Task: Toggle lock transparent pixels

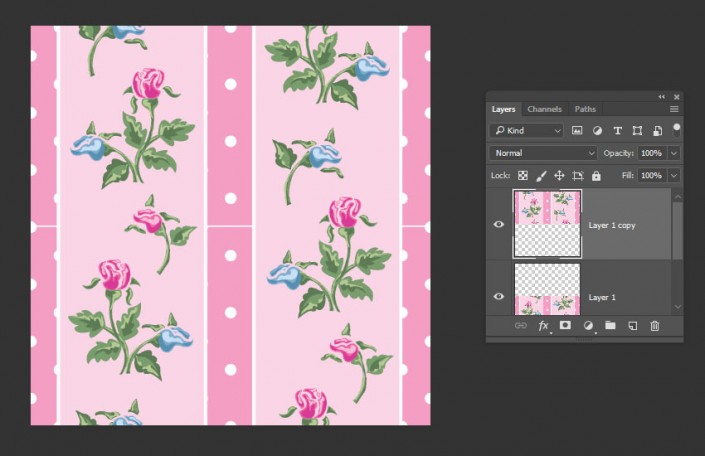Action: (x=523, y=176)
